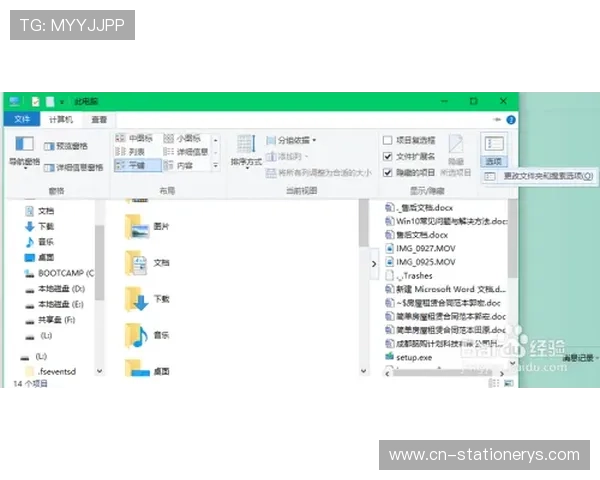Click the IMG_0927.MOV file icon

389,248
